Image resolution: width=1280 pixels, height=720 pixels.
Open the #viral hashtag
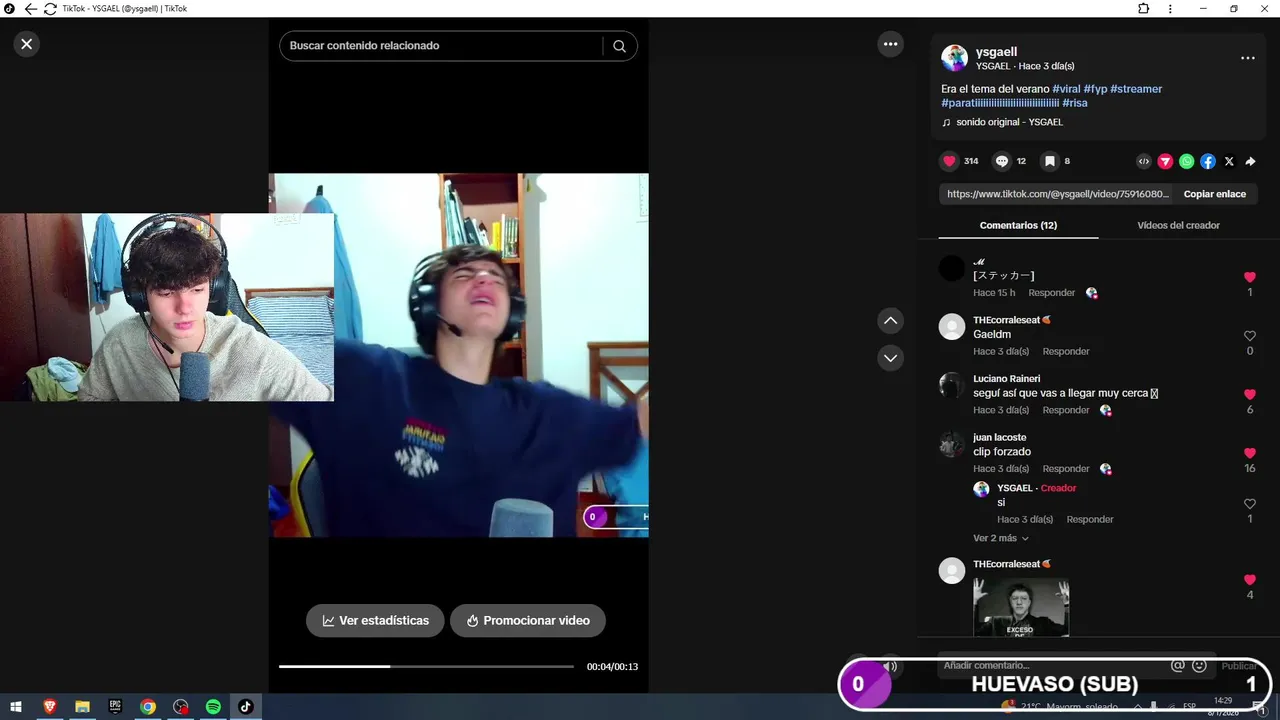1066,89
